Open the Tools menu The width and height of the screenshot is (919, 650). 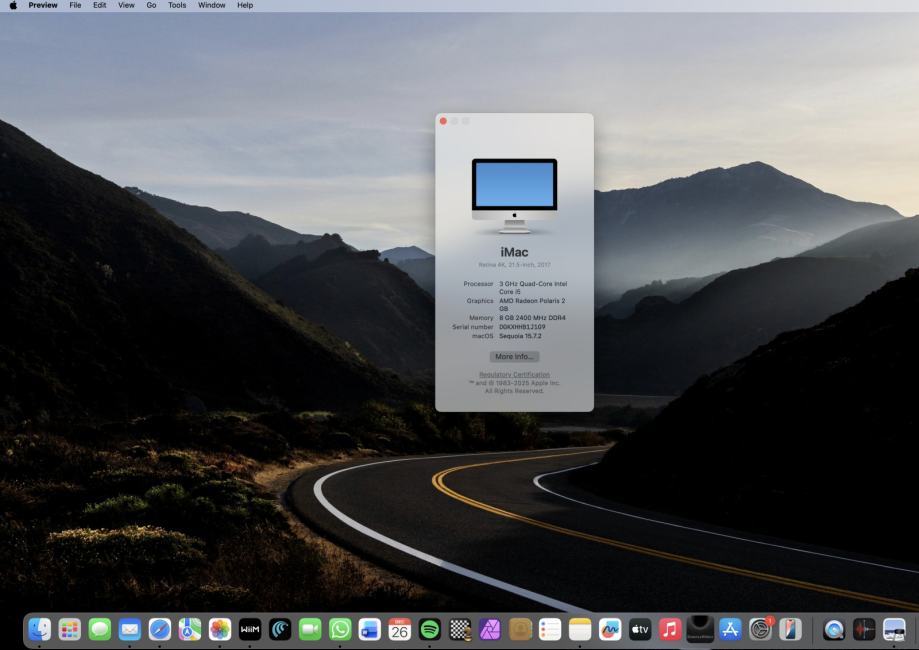[x=177, y=5]
